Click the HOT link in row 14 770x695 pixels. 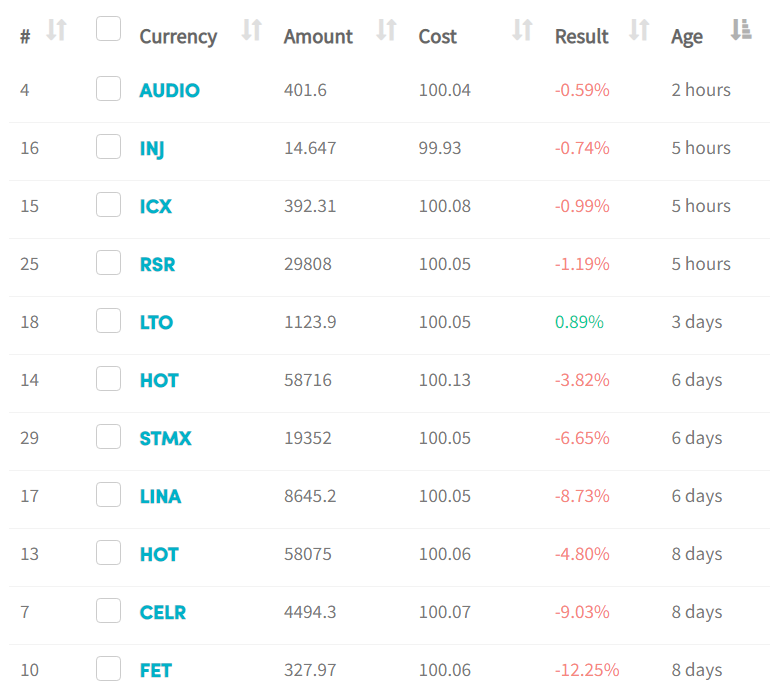click(x=159, y=380)
